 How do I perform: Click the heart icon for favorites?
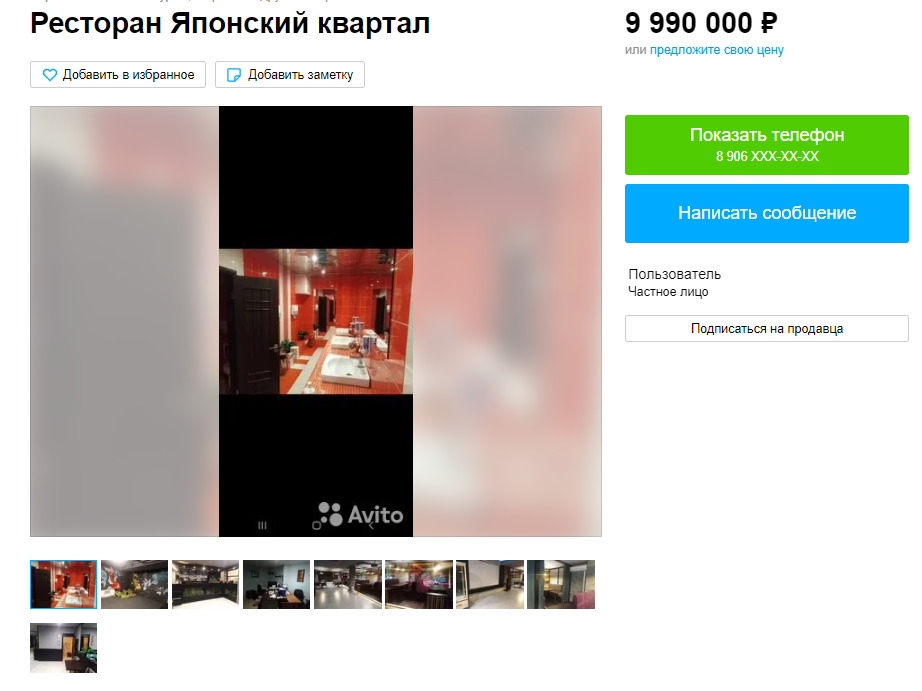50,75
